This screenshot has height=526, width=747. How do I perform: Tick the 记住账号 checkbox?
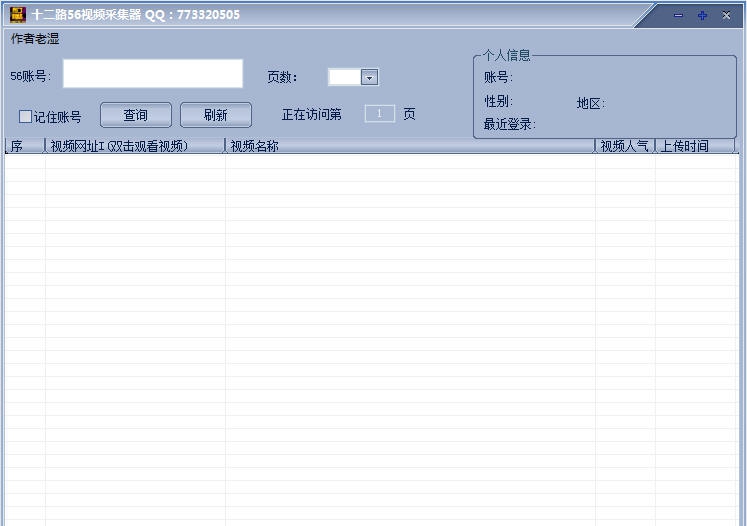25,116
